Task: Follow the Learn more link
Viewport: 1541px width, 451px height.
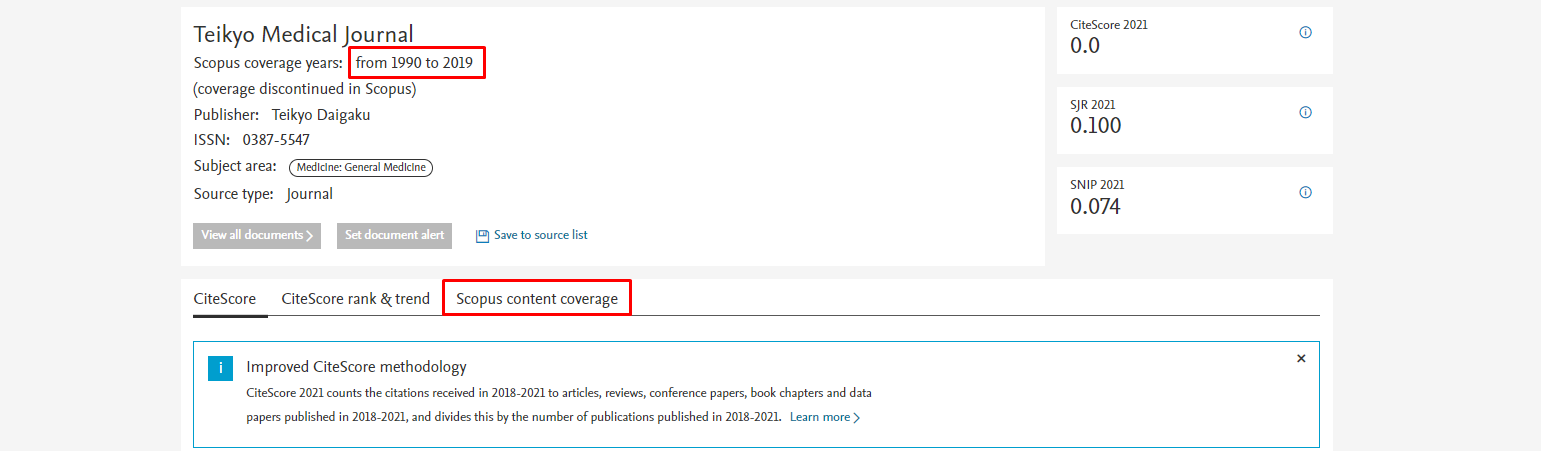Action: click(x=824, y=417)
